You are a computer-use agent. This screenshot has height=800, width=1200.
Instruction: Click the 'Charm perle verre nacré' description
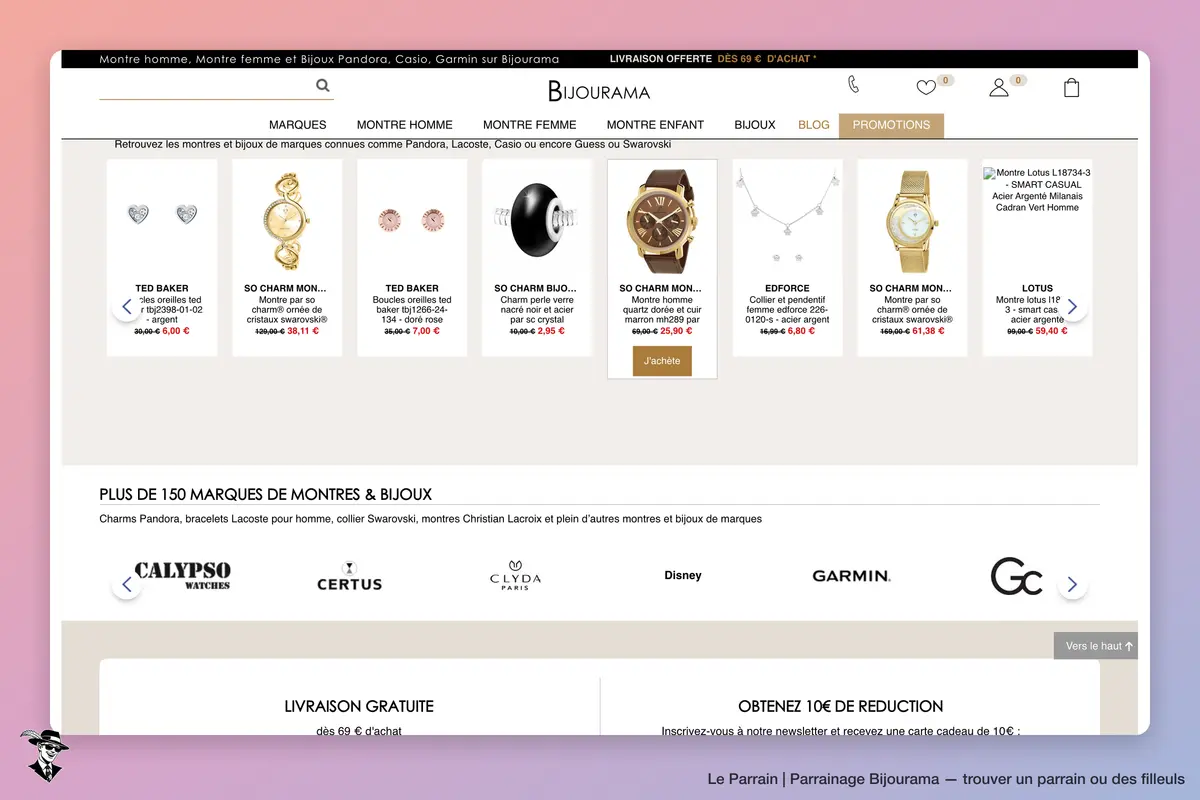537,309
